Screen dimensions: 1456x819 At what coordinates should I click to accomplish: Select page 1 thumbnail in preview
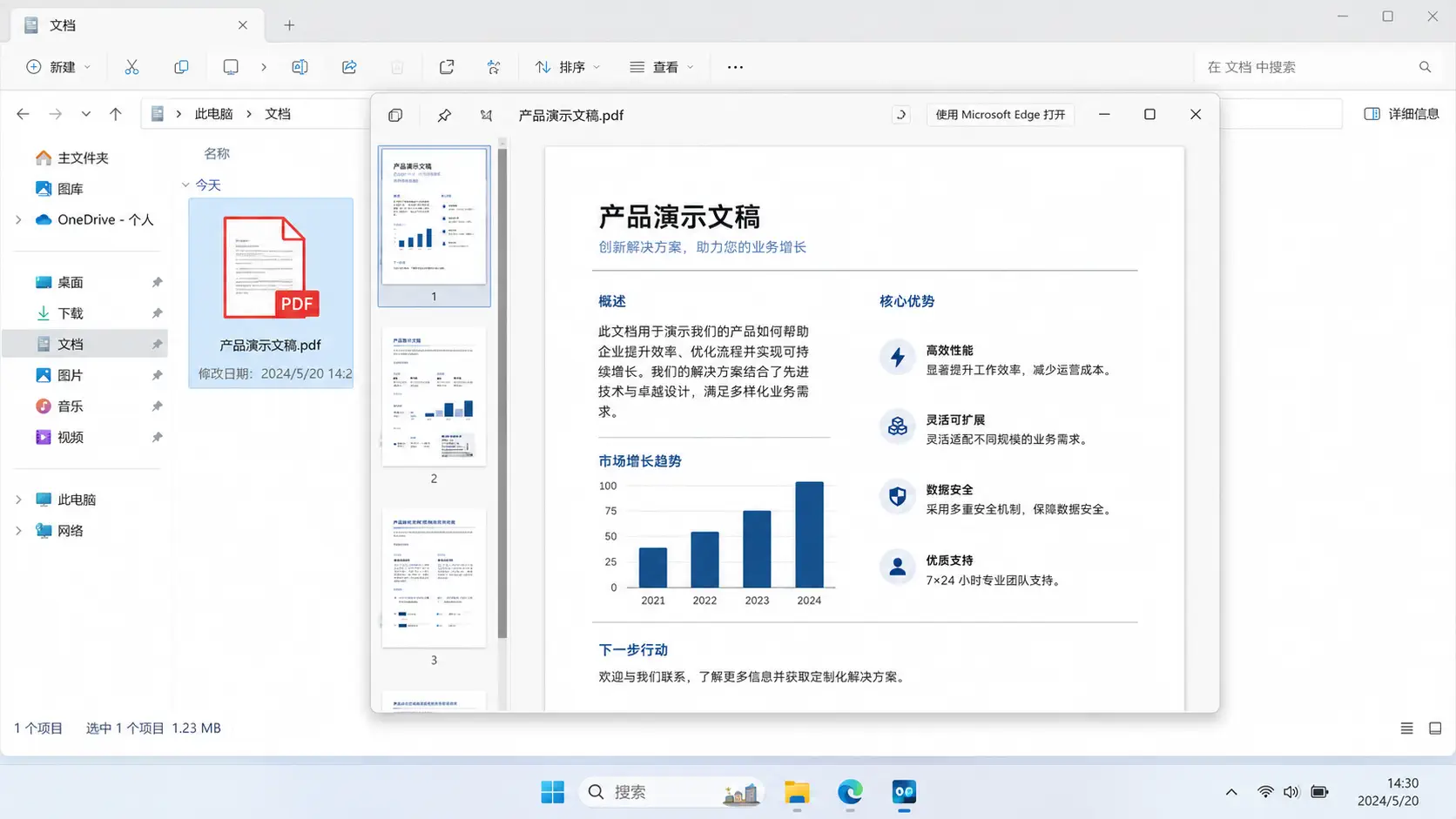point(434,226)
